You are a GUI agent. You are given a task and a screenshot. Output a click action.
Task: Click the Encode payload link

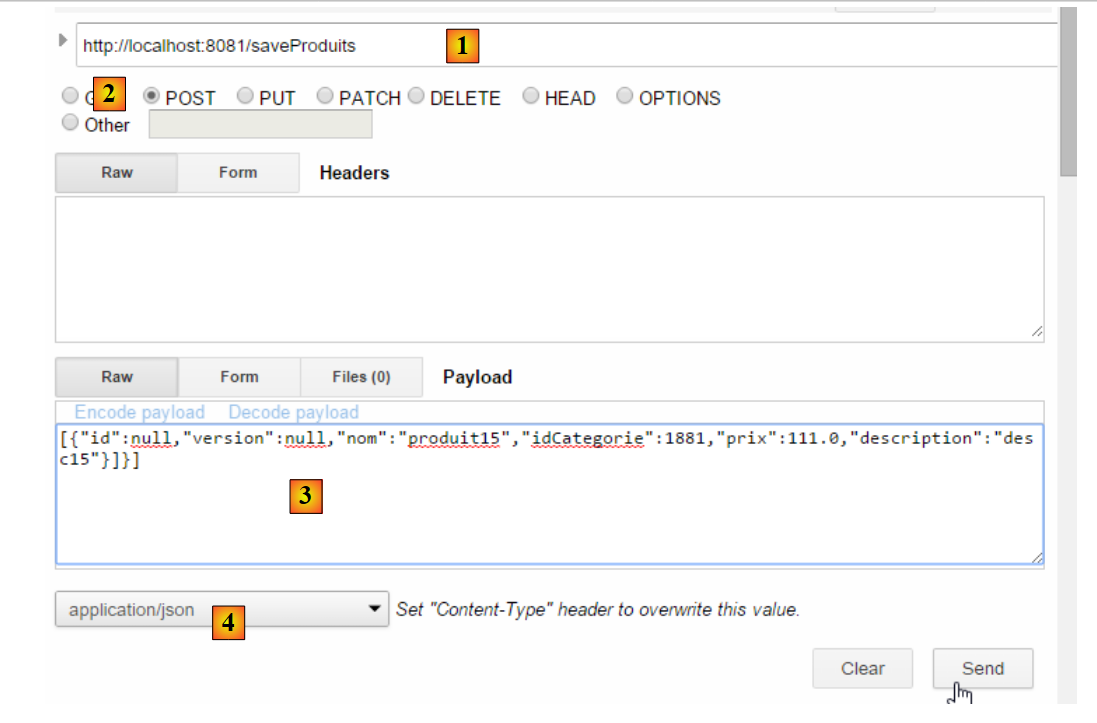tap(139, 412)
